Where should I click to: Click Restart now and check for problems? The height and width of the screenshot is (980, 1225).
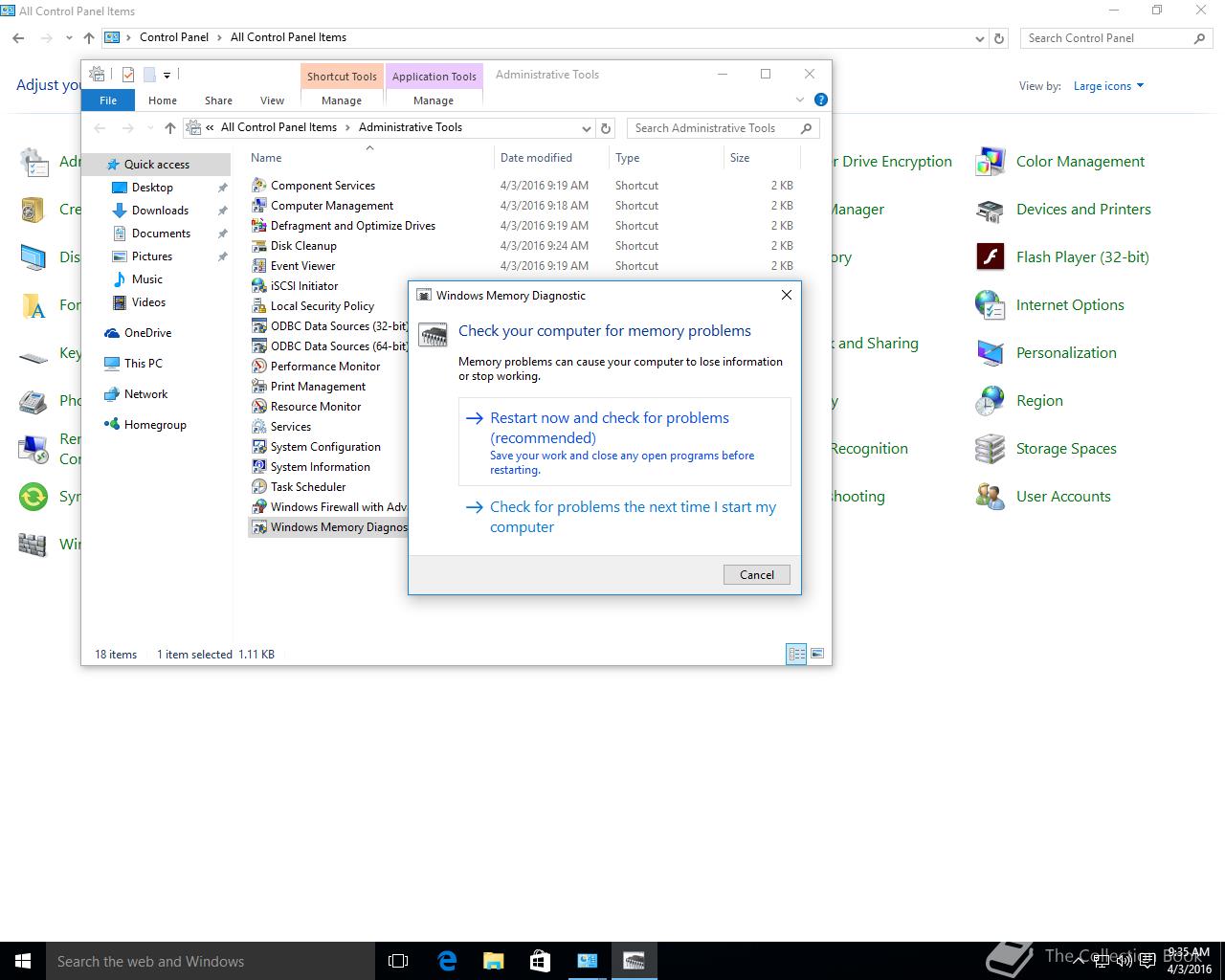(625, 442)
